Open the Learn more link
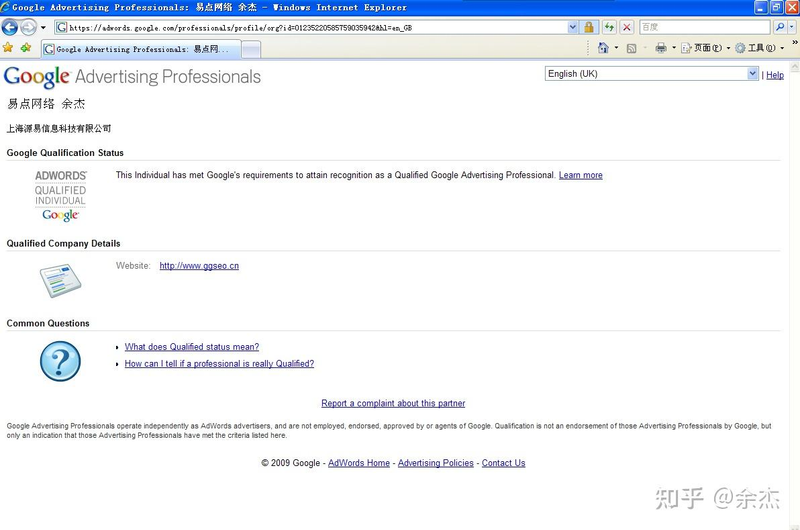The width and height of the screenshot is (800, 530). (x=581, y=175)
